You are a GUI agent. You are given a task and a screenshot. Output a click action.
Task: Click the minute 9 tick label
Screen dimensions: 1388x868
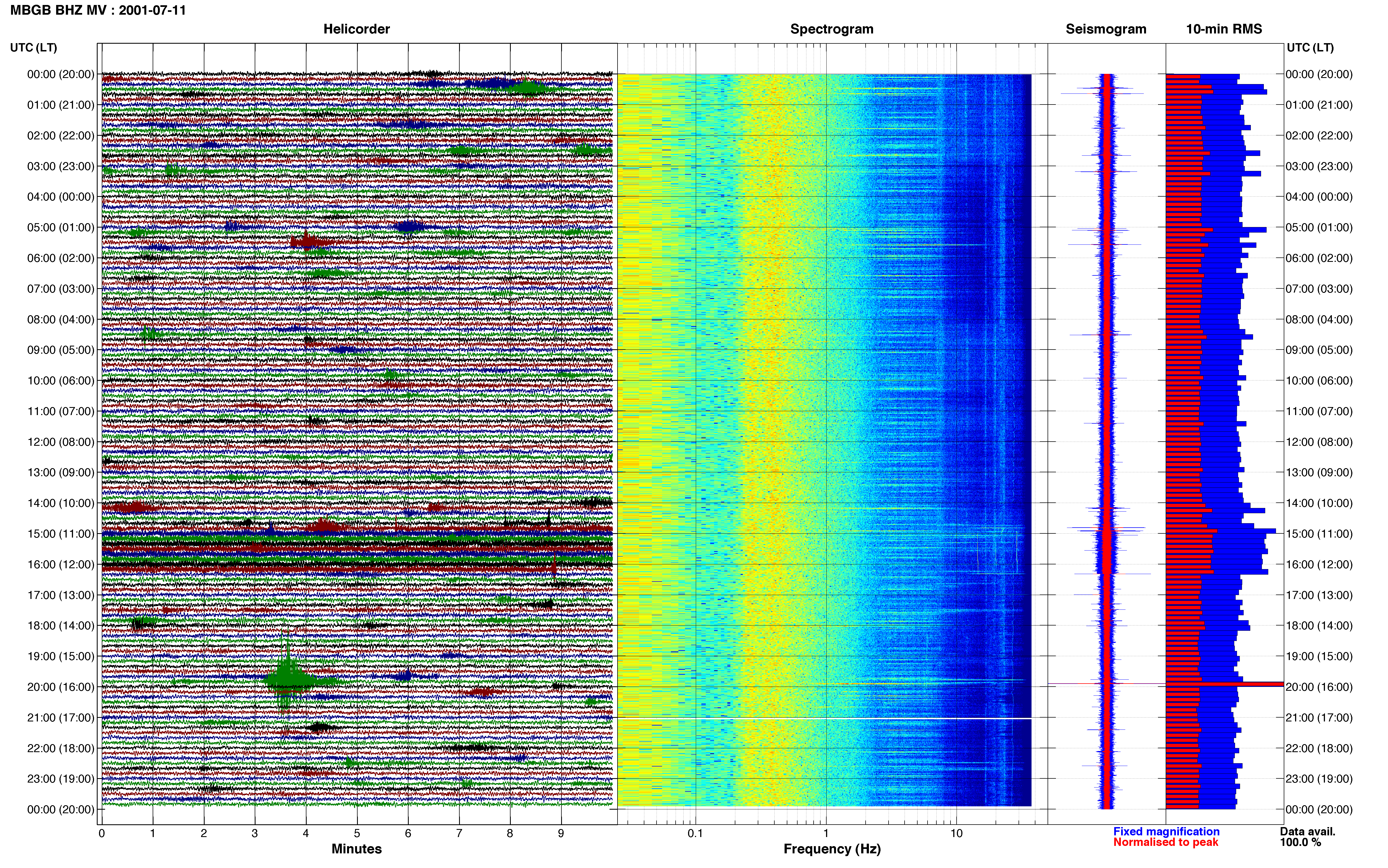click(x=561, y=833)
